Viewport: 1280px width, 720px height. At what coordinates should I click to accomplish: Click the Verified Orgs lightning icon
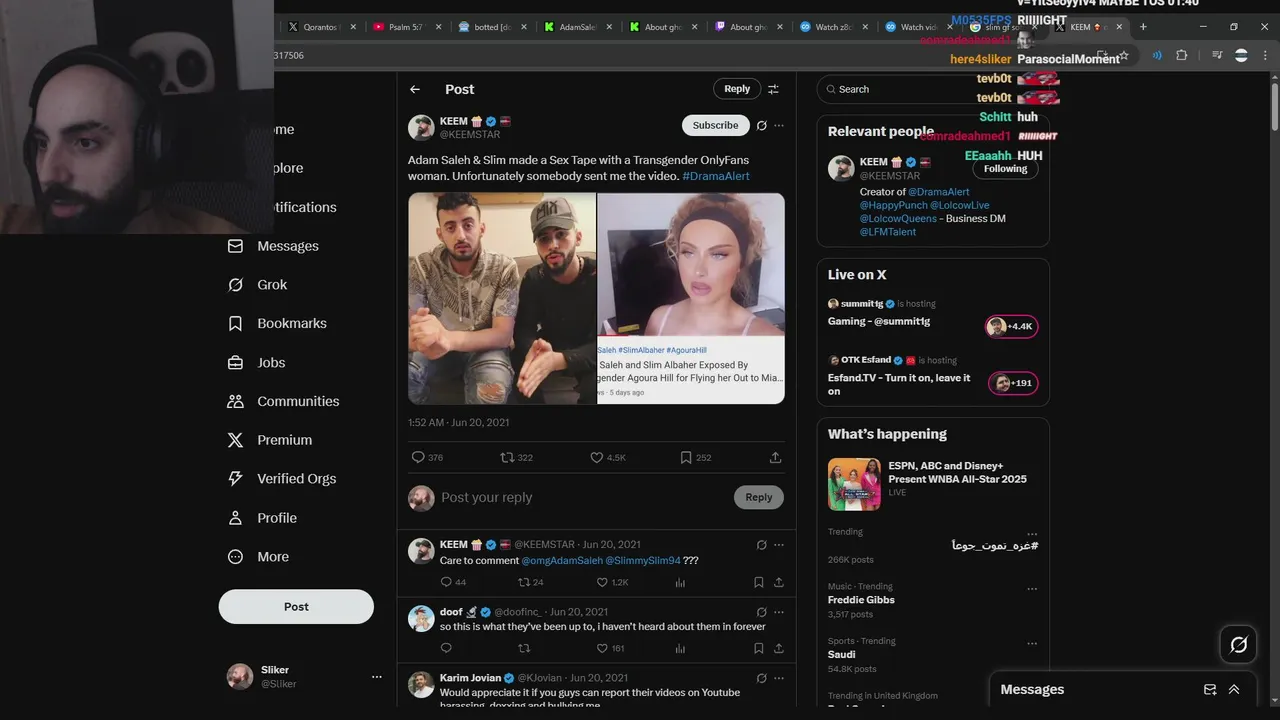pos(235,479)
